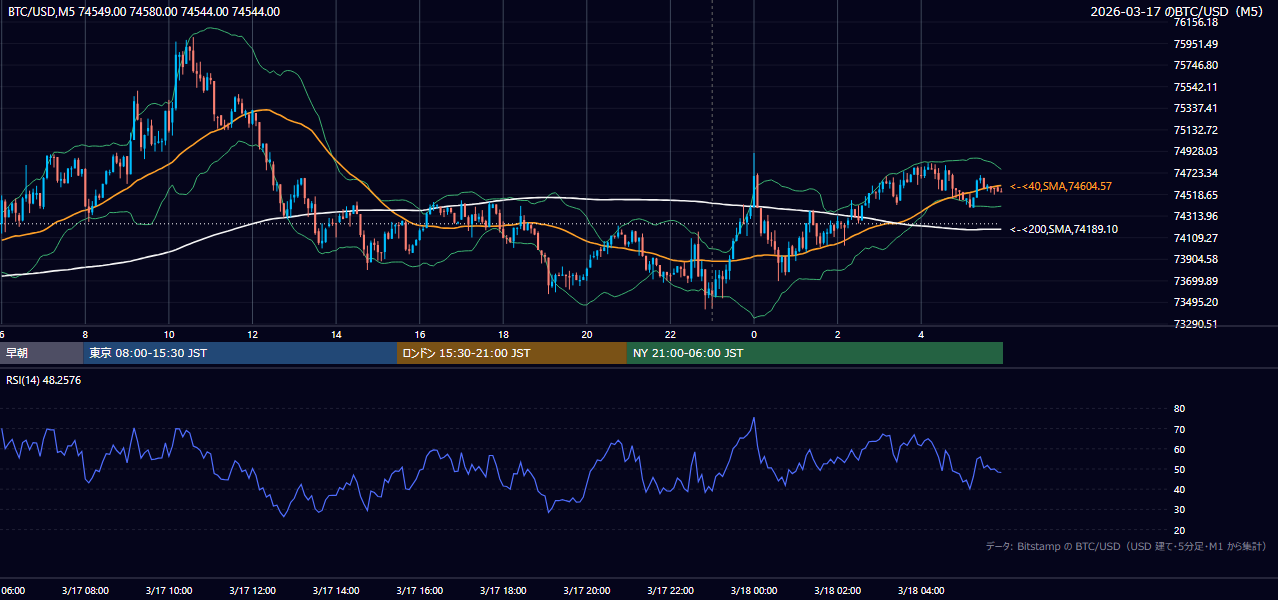Click the 3/17 16:00 time axis label

(x=420, y=591)
